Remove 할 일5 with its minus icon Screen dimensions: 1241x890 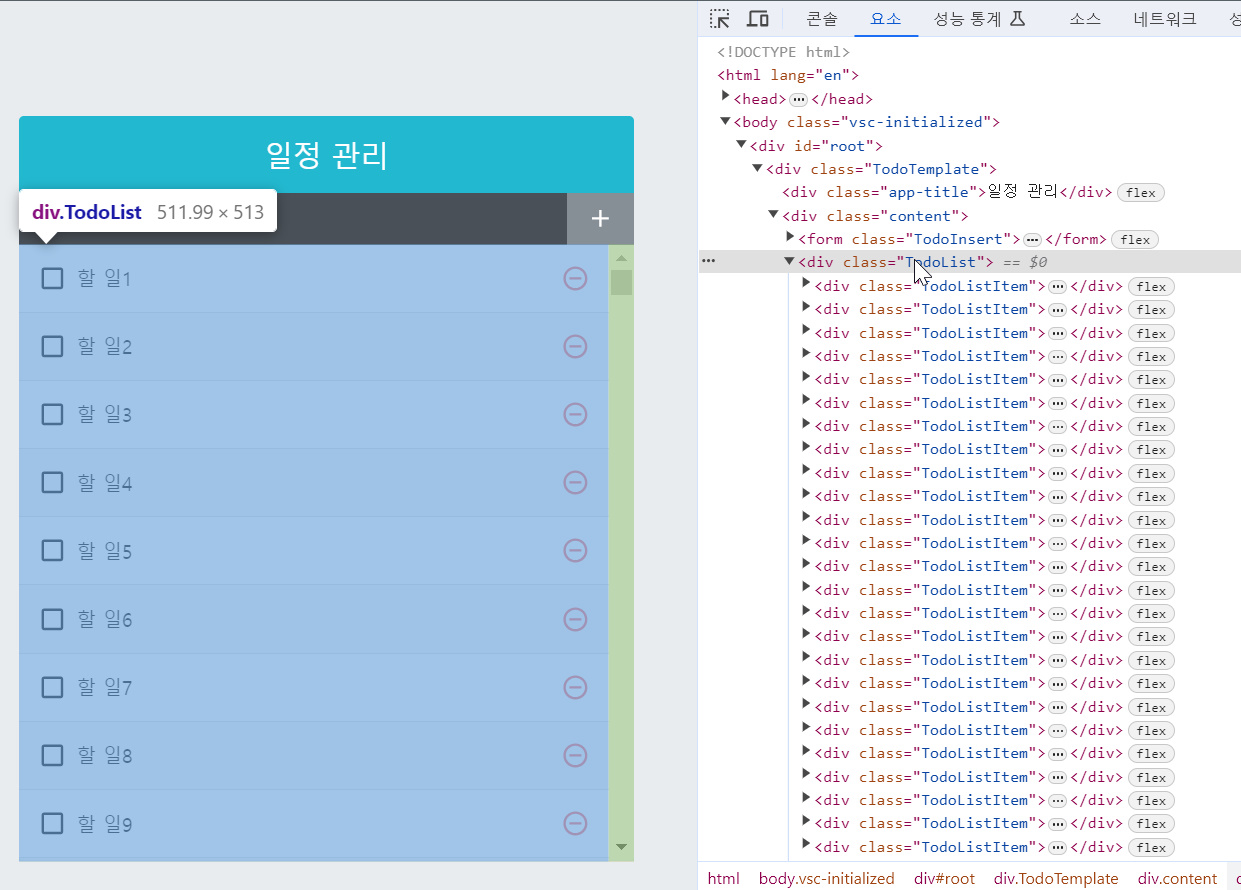[575, 551]
